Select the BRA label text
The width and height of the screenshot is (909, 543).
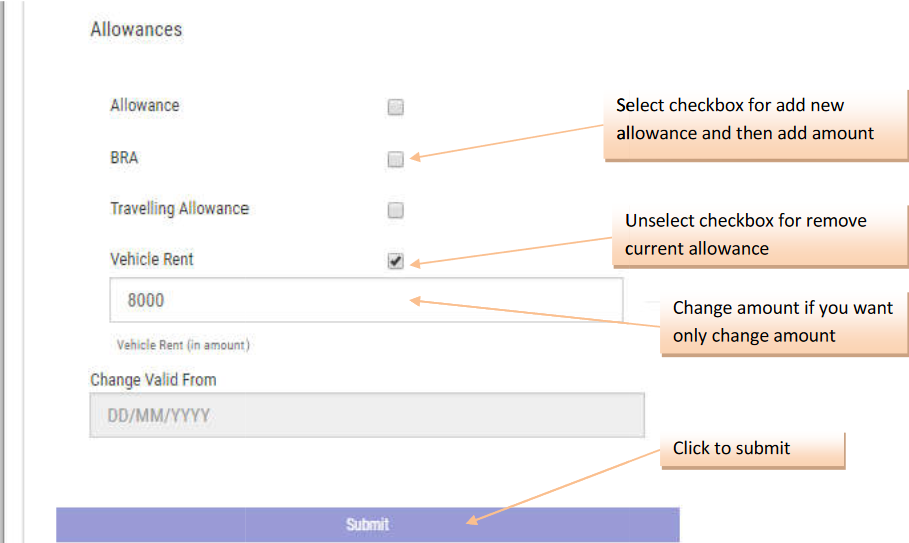[x=124, y=158]
